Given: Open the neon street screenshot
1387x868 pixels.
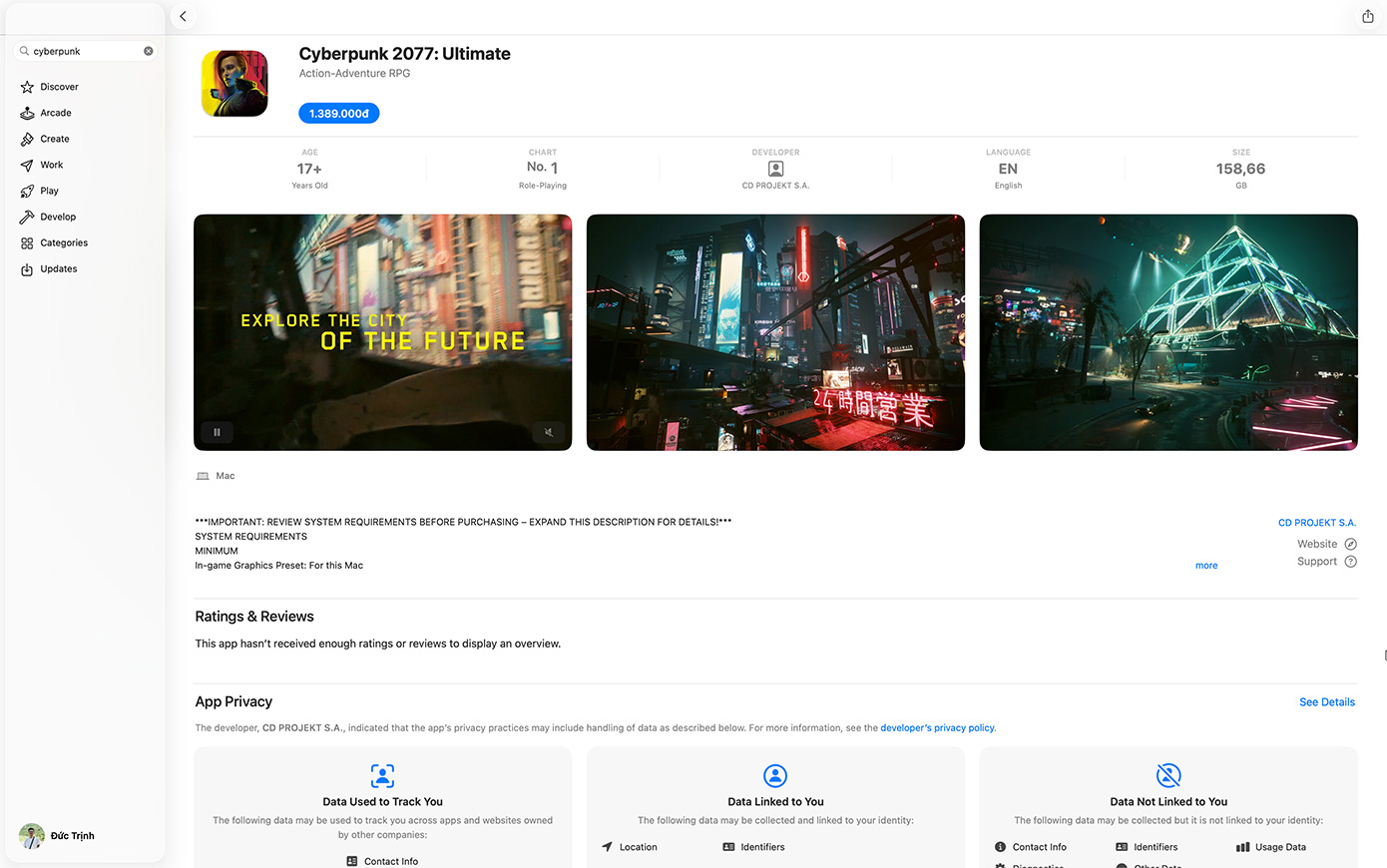Looking at the screenshot, I should click(x=775, y=332).
